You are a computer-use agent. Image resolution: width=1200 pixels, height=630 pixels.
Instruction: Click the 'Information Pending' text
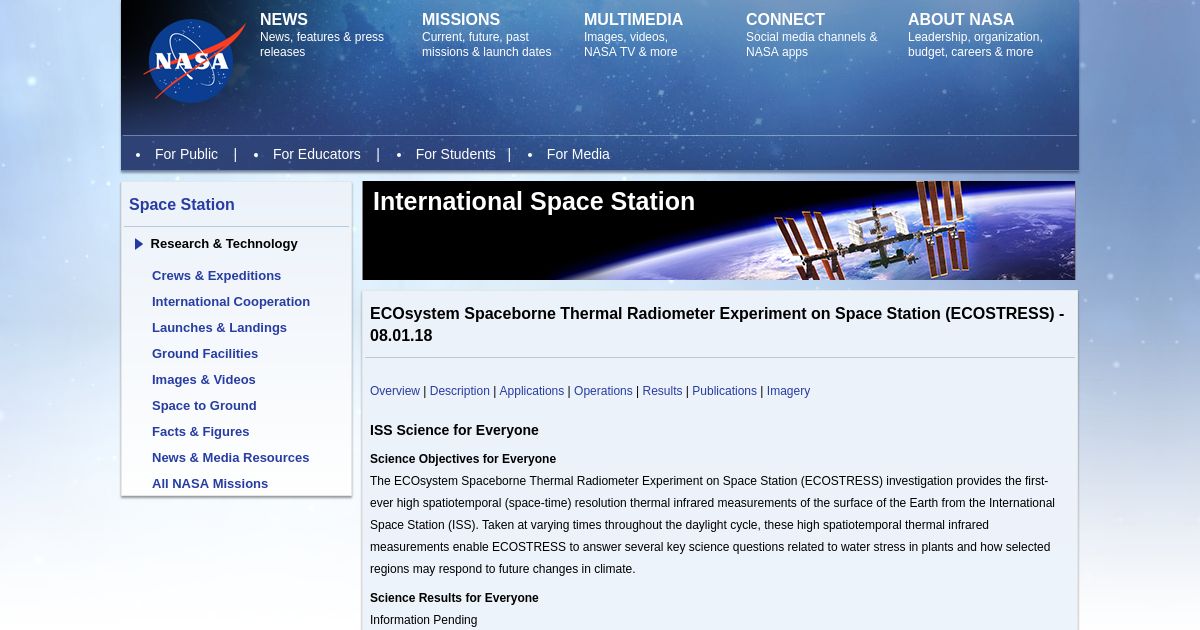coord(424,620)
